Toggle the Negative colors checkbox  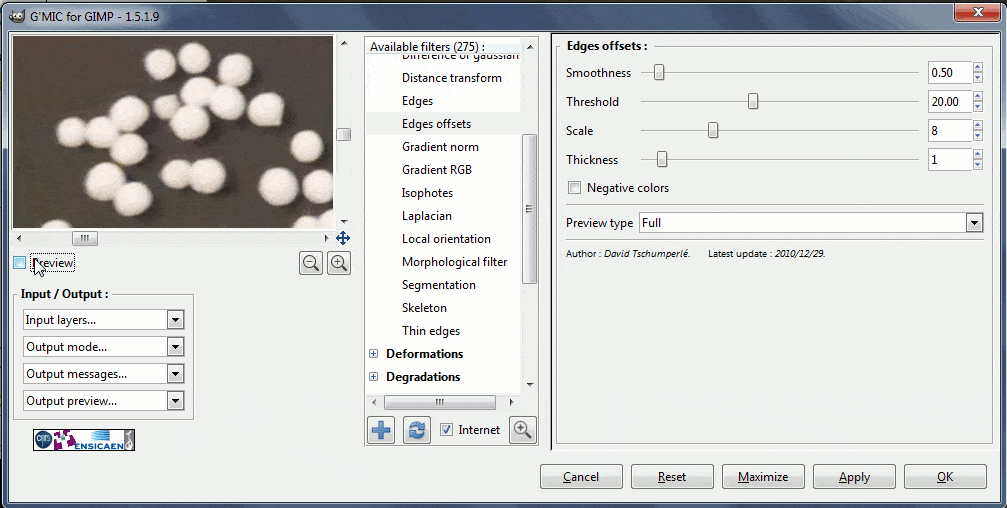click(575, 188)
